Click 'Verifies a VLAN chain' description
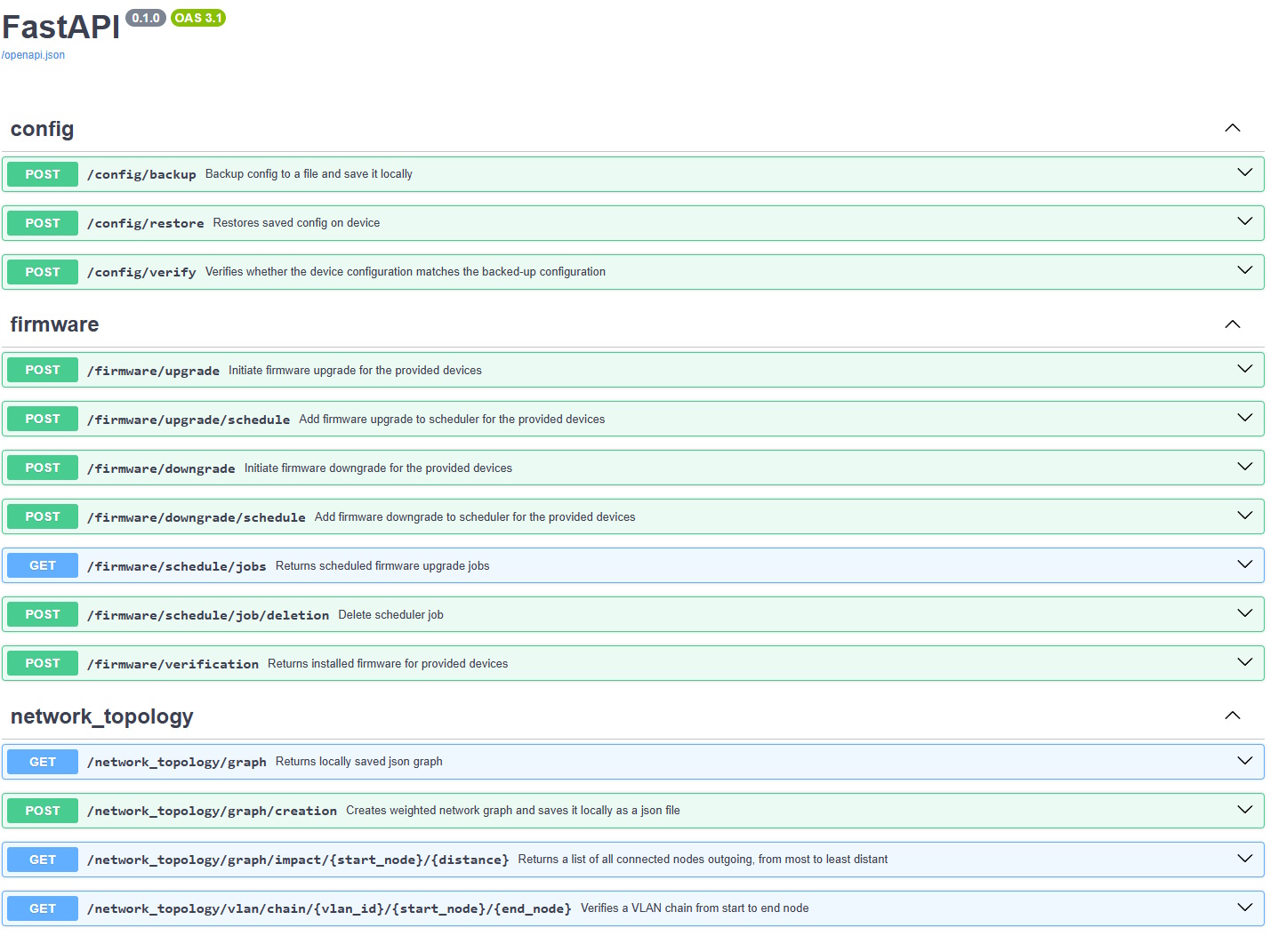The image size is (1270, 952). (x=695, y=908)
